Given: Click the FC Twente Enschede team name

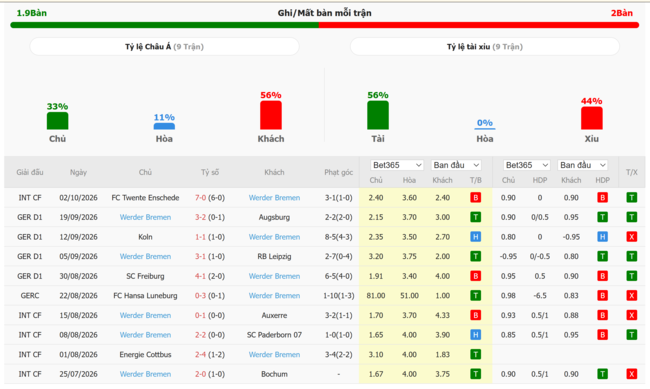Looking at the screenshot, I should pyautogui.click(x=145, y=198).
